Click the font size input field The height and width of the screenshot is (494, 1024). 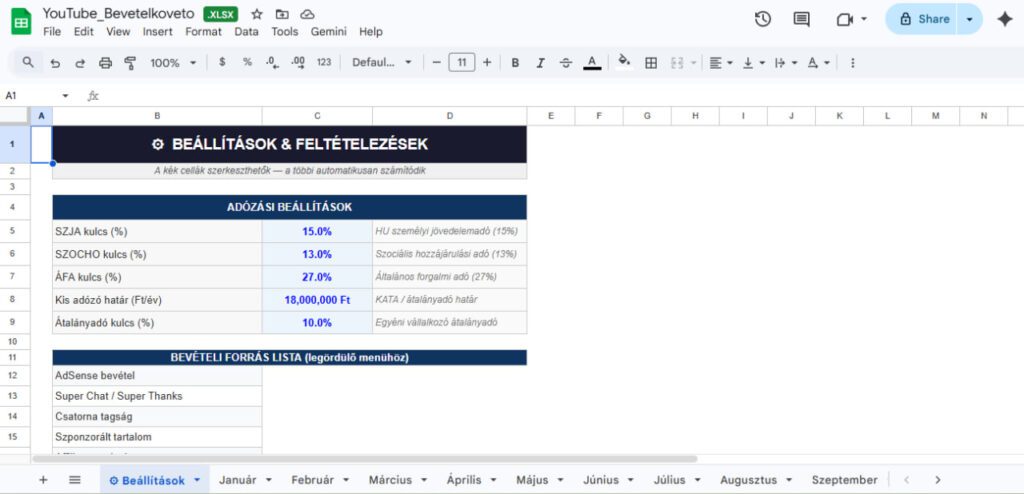click(461, 63)
